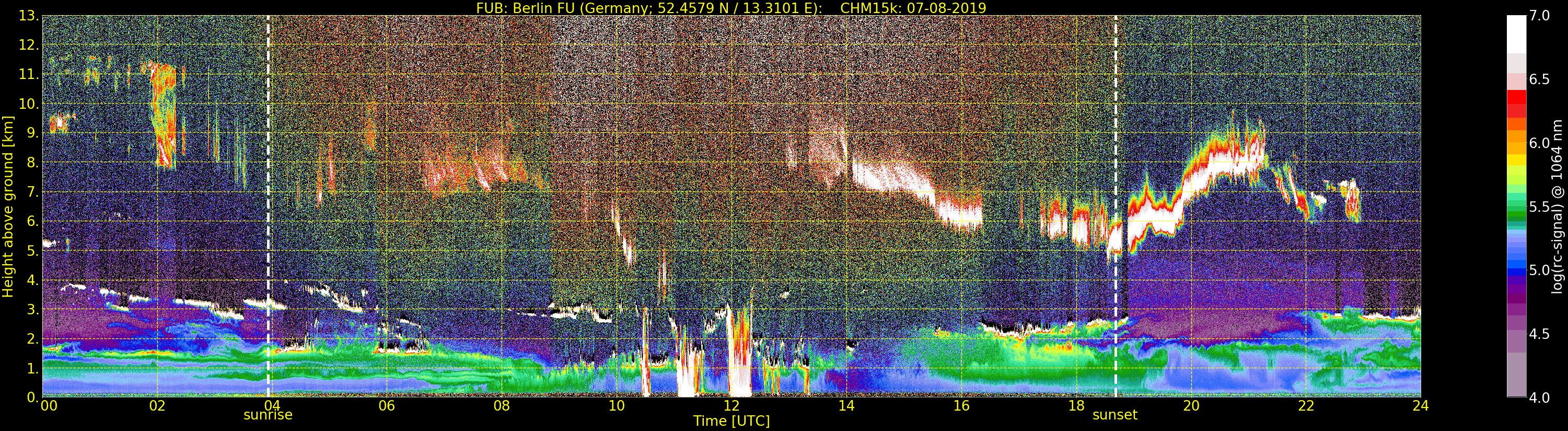Click the height tick label '4.'

[x=33, y=280]
